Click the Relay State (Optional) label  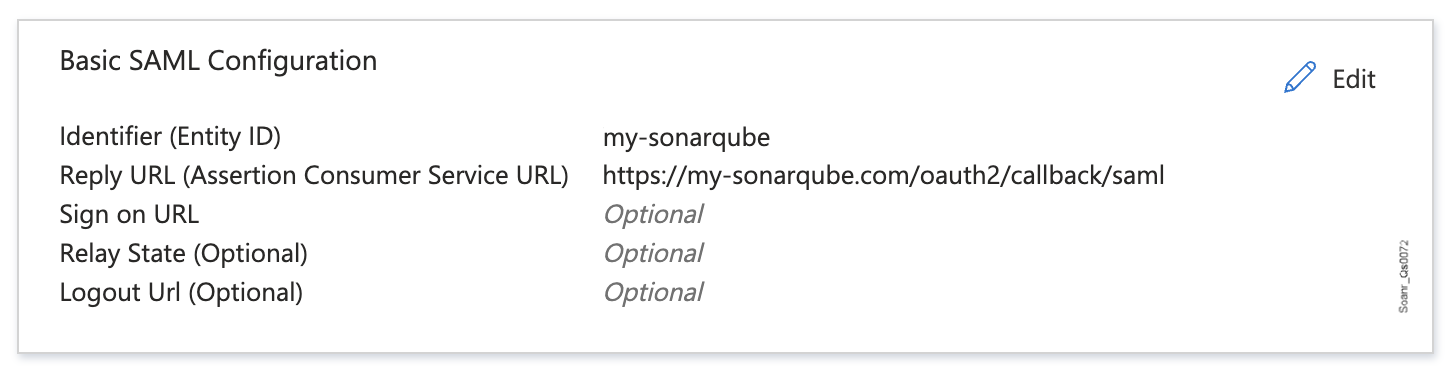184,253
